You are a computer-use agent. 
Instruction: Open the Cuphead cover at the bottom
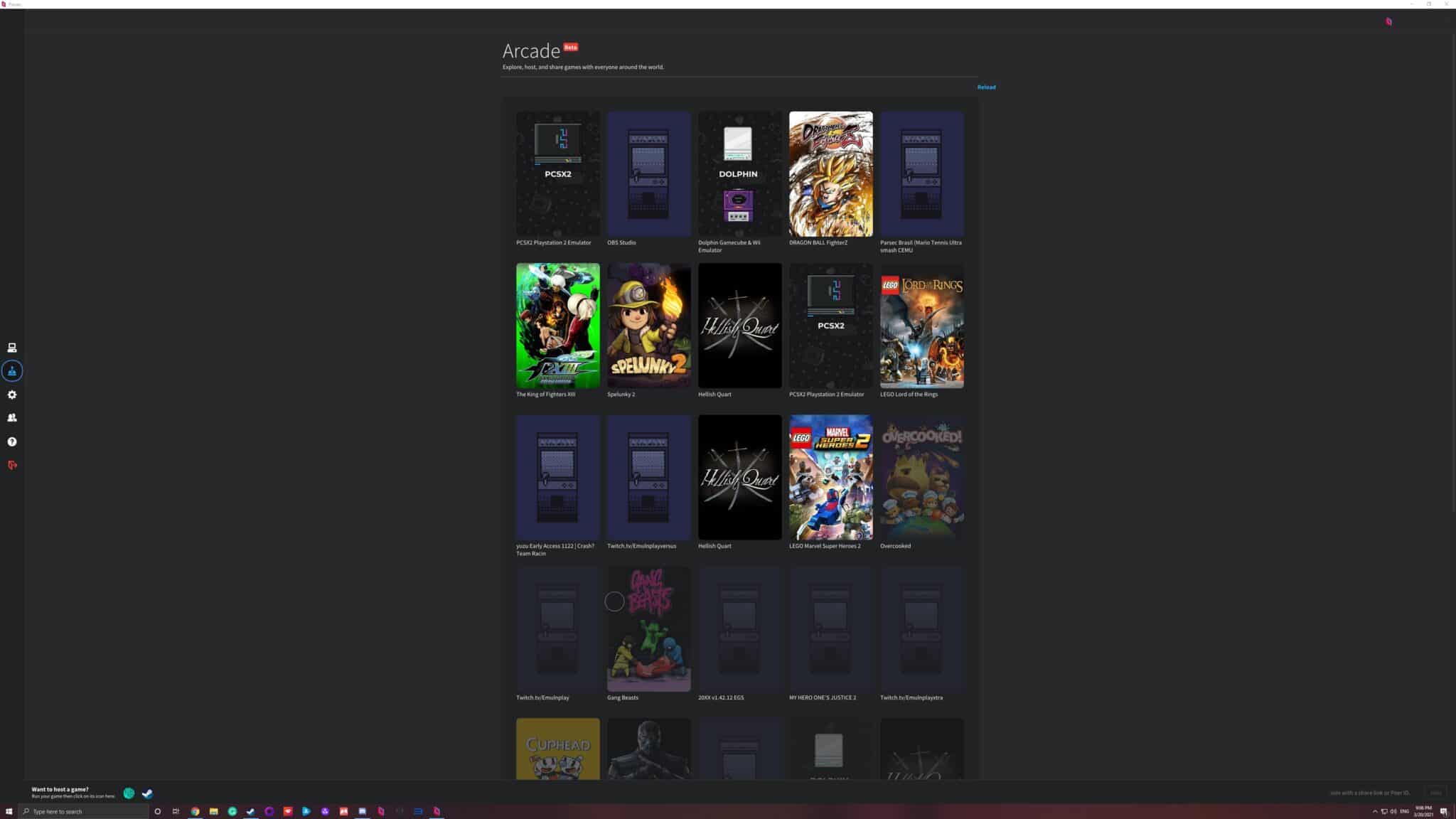[557, 749]
